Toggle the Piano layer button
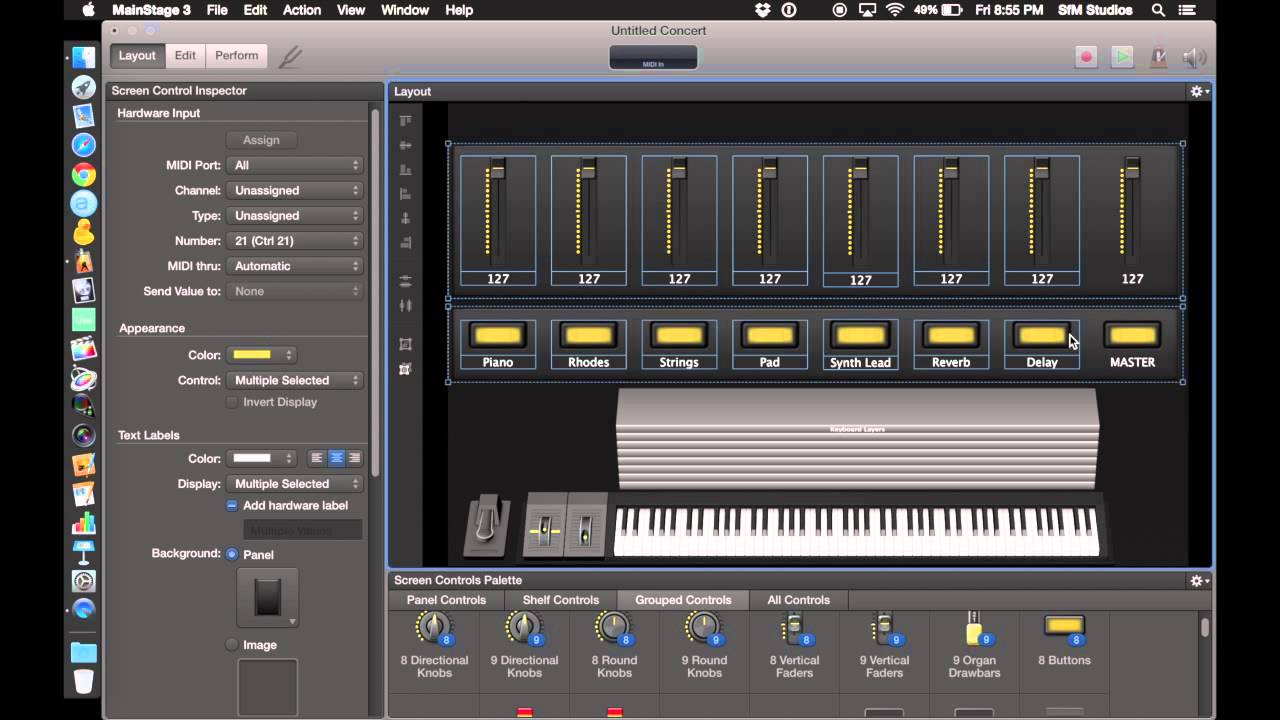This screenshot has width=1280, height=720. click(498, 335)
